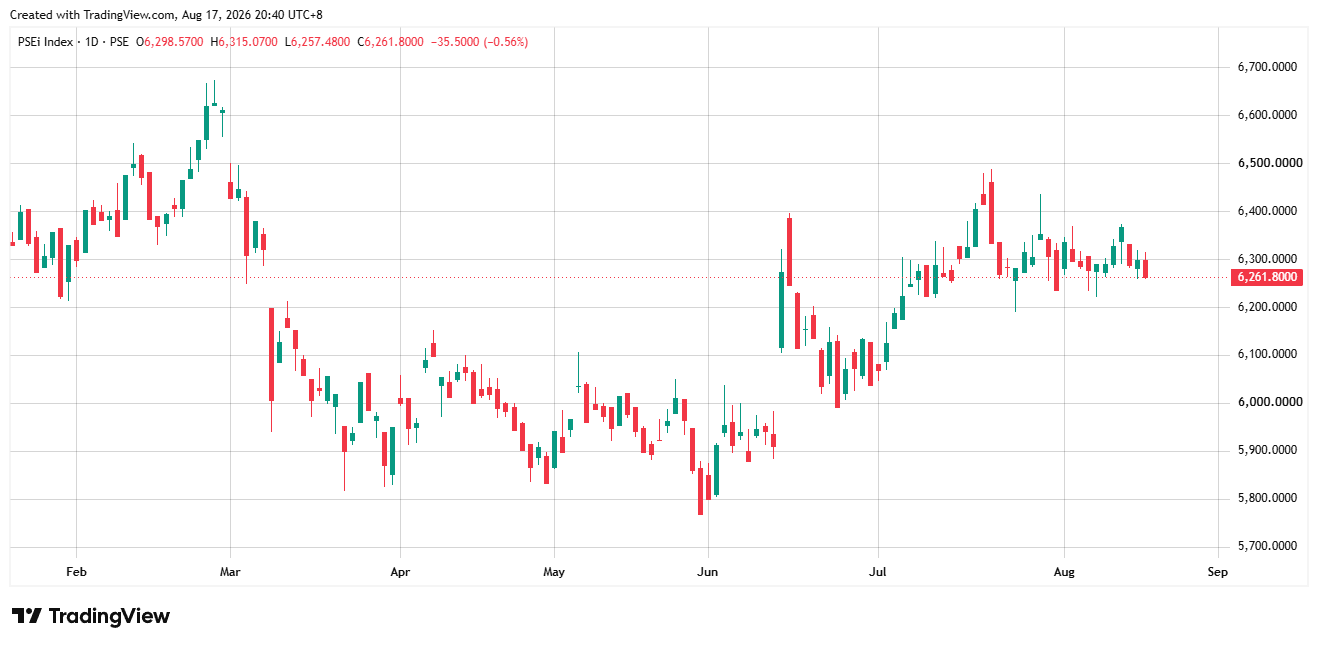Click the 6,400.0000 price axis label

tap(1267, 211)
